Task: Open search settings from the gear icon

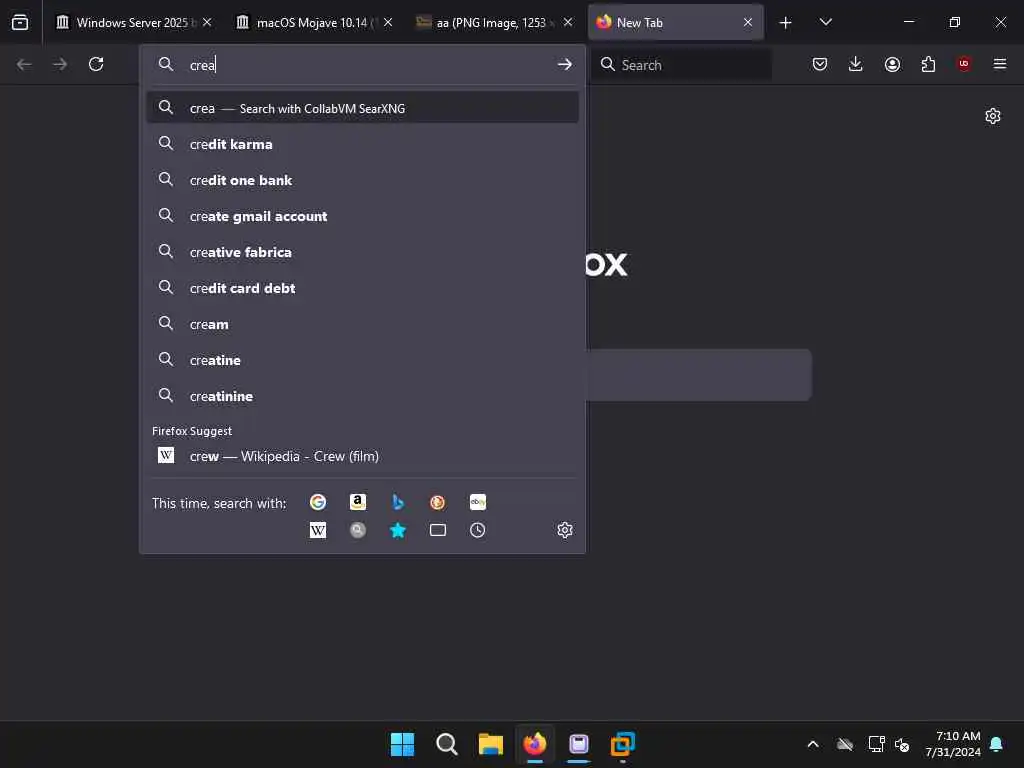Action: point(565,530)
